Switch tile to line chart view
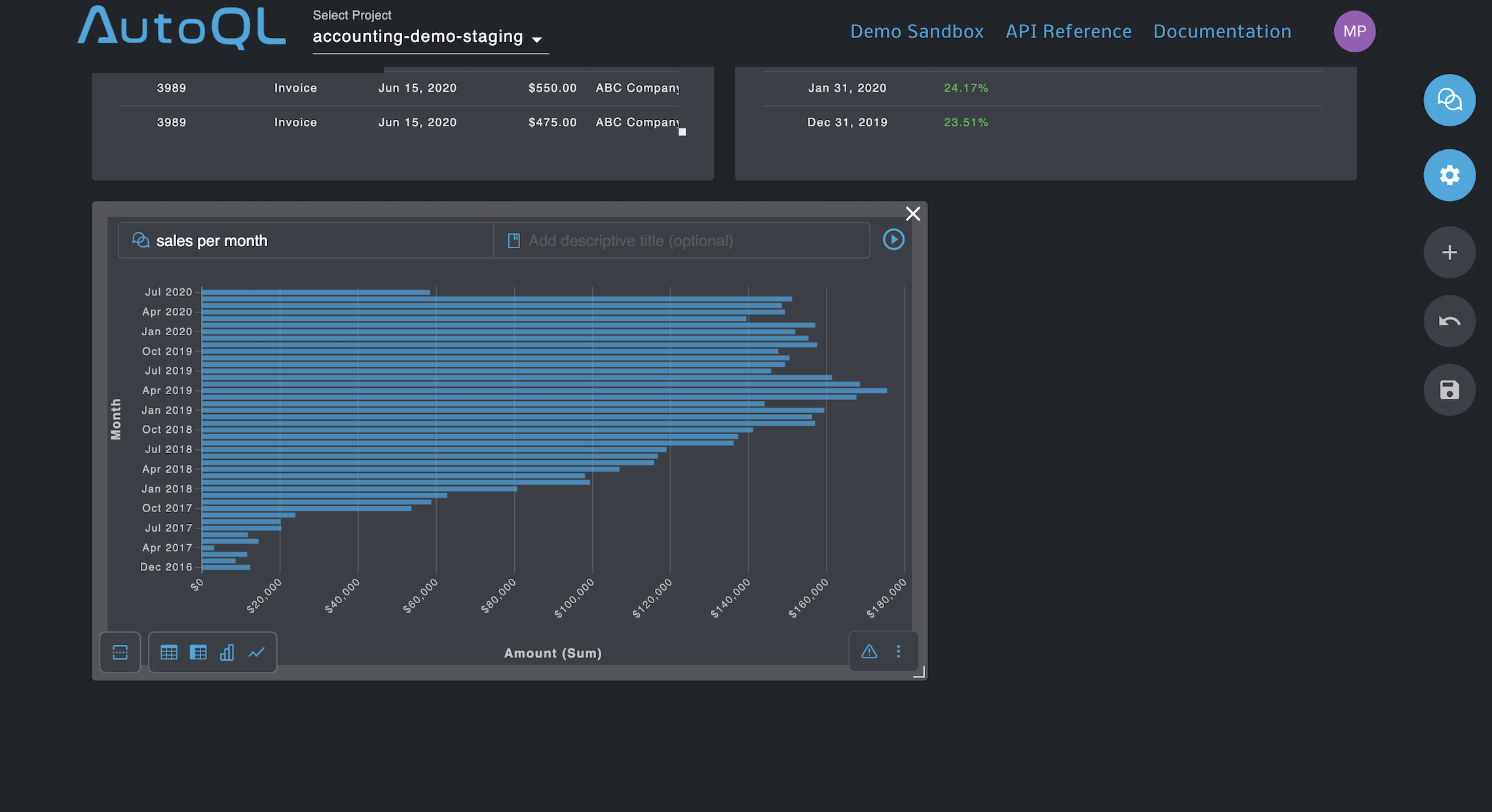The image size is (1492, 812). pos(257,652)
